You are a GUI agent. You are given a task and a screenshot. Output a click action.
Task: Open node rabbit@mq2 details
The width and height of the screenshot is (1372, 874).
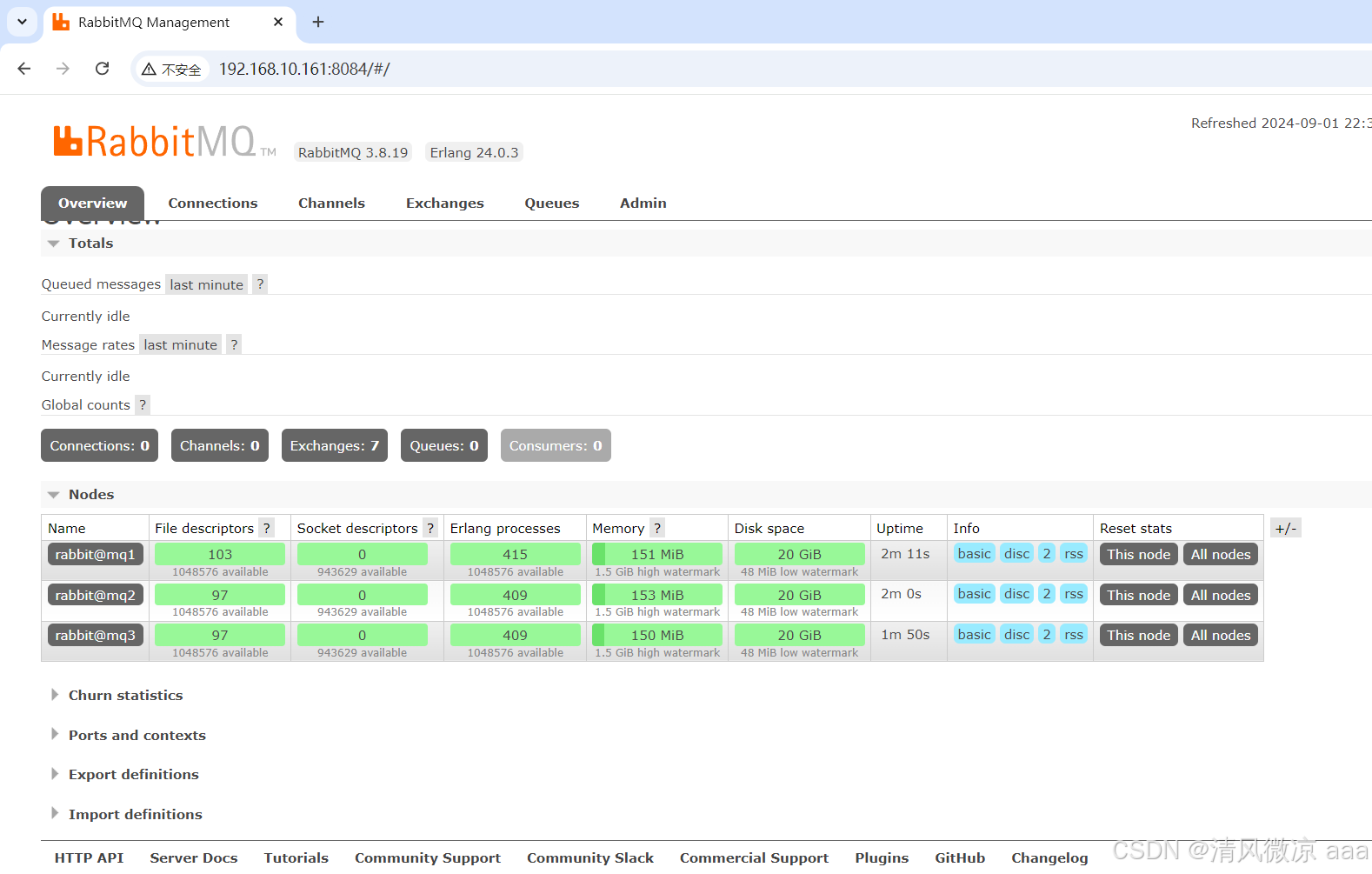click(96, 596)
